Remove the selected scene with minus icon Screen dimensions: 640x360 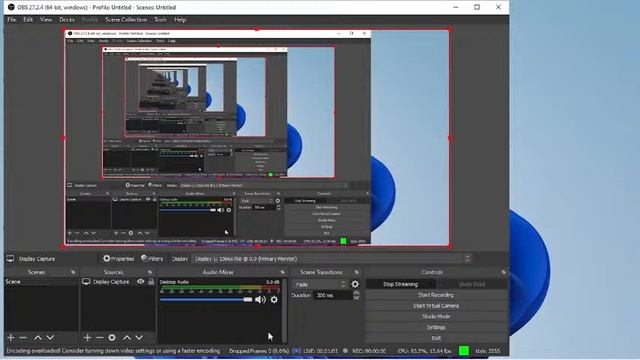point(23,338)
